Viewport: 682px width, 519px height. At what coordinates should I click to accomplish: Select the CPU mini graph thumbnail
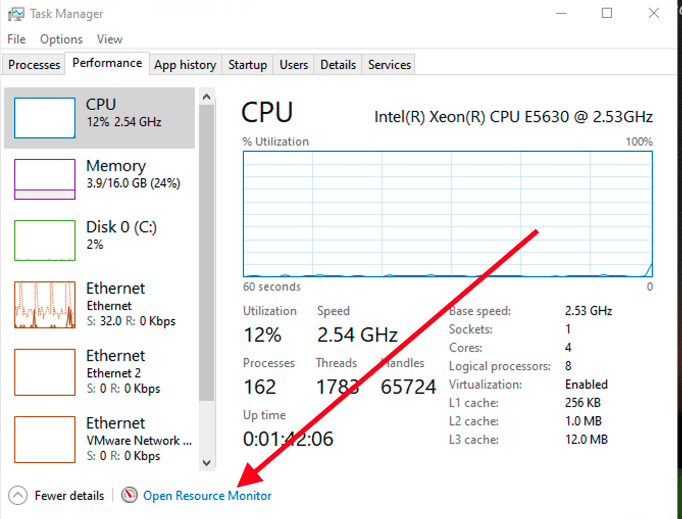coord(44,117)
